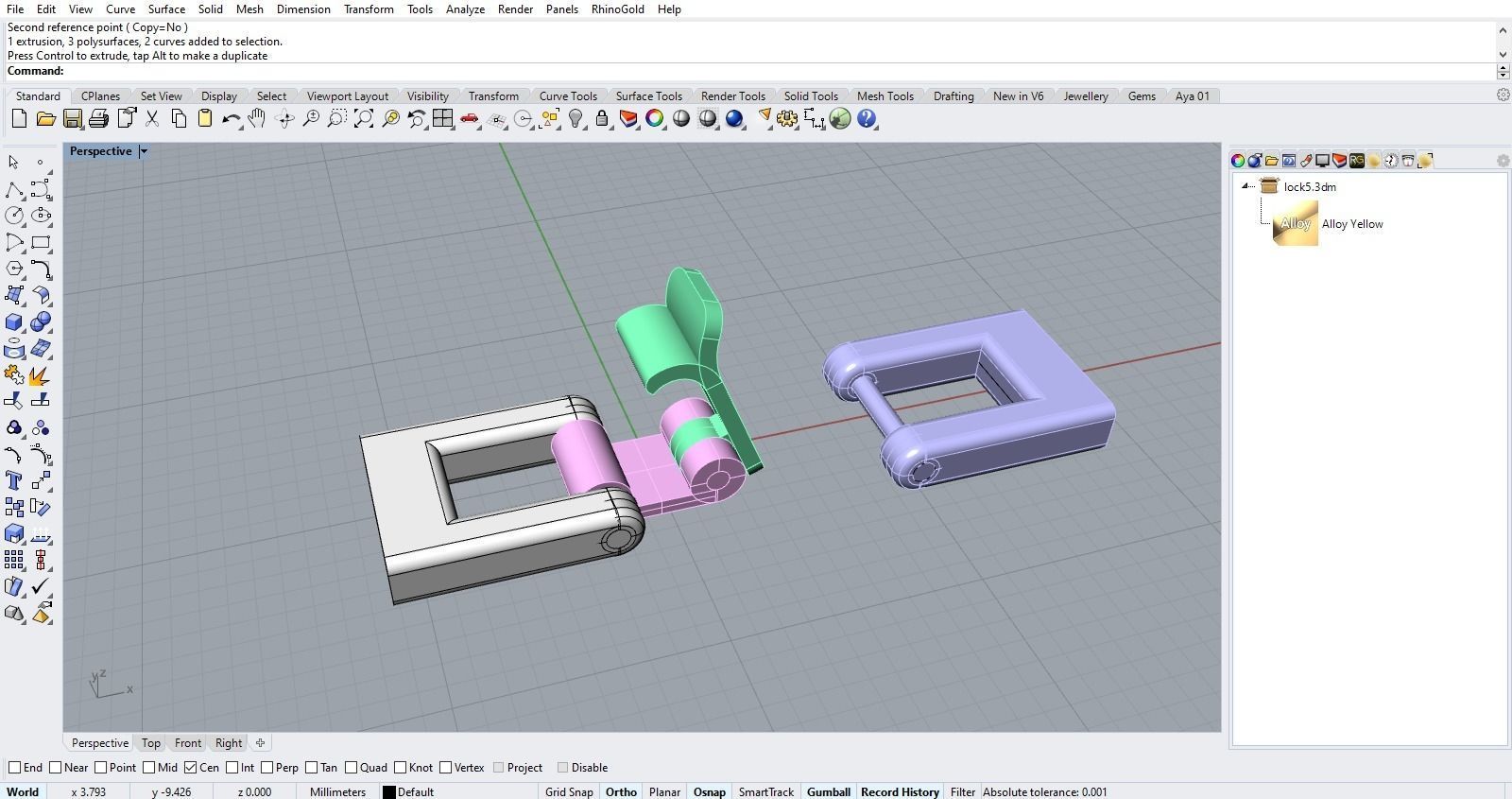1512x799 pixels.
Task: Click the Cut scissors icon
Action: pyautogui.click(x=152, y=118)
